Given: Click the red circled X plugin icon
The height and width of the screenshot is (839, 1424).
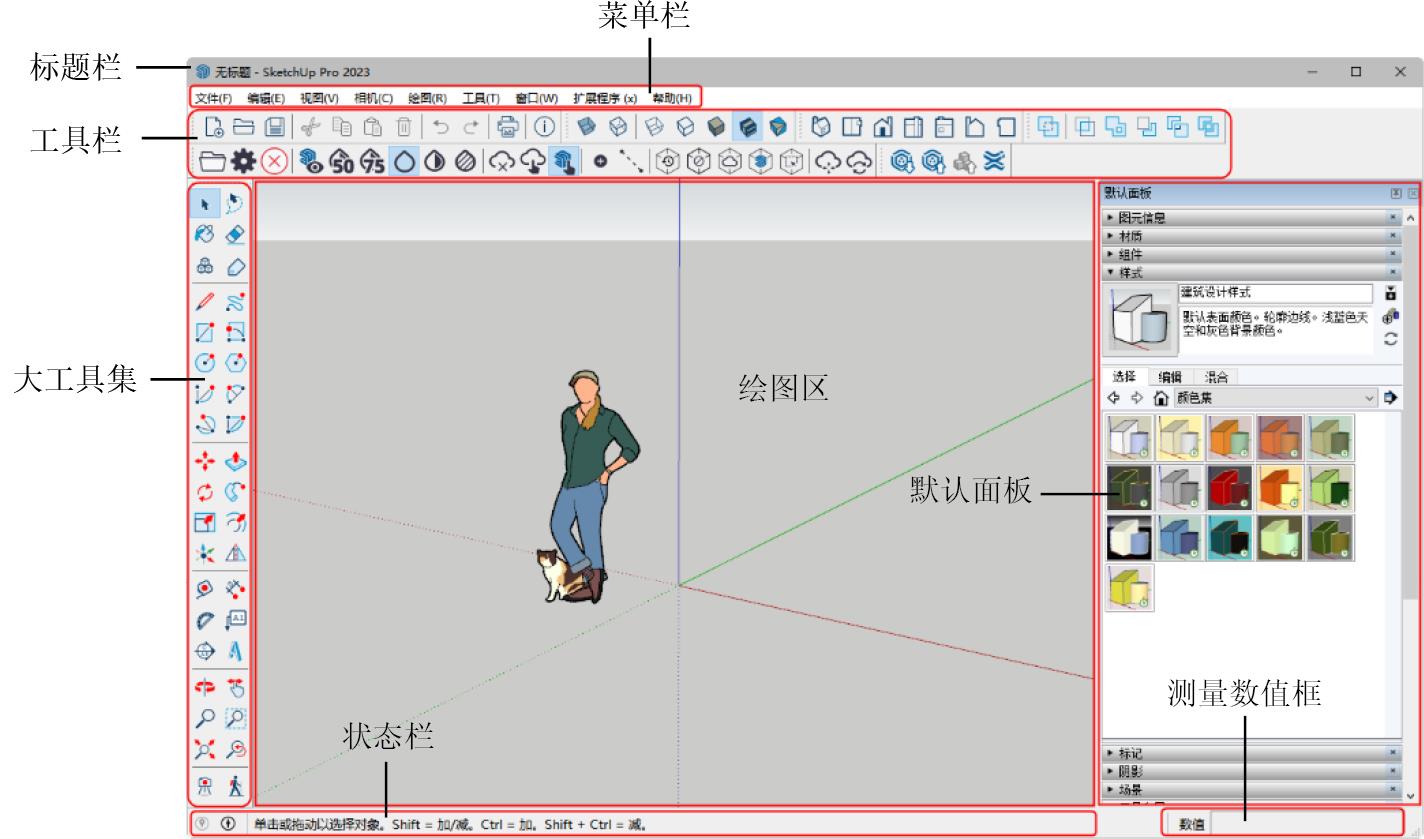Looking at the screenshot, I should [274, 161].
